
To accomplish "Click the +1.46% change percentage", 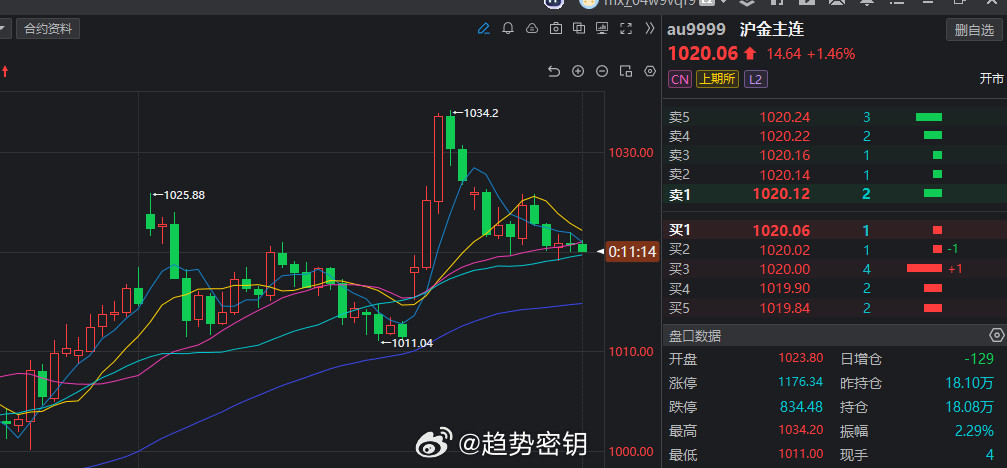I will coord(831,54).
